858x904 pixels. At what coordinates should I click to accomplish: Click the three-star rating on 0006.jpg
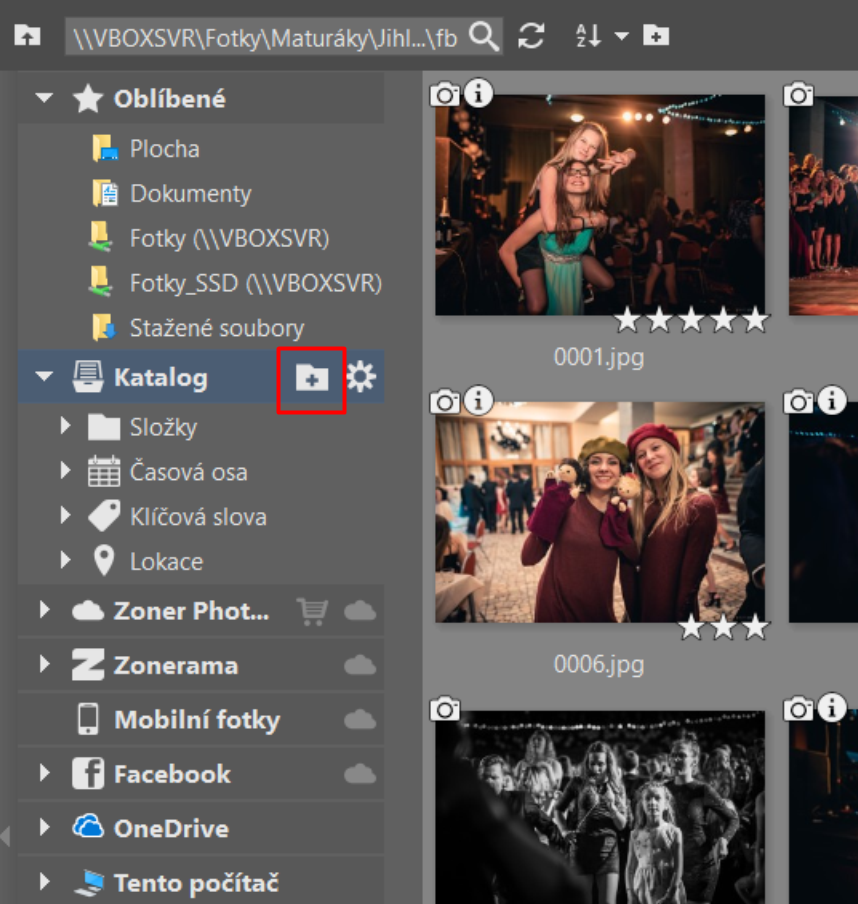point(724,627)
